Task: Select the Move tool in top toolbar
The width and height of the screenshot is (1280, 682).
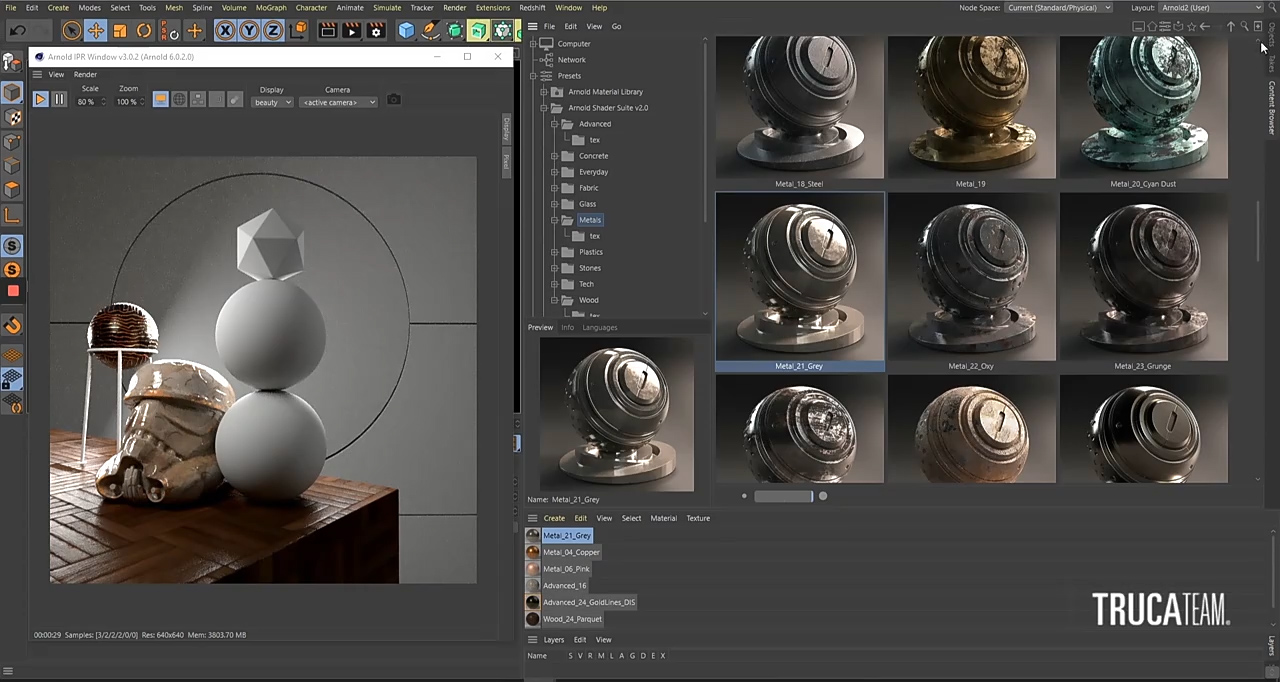Action: (x=96, y=31)
